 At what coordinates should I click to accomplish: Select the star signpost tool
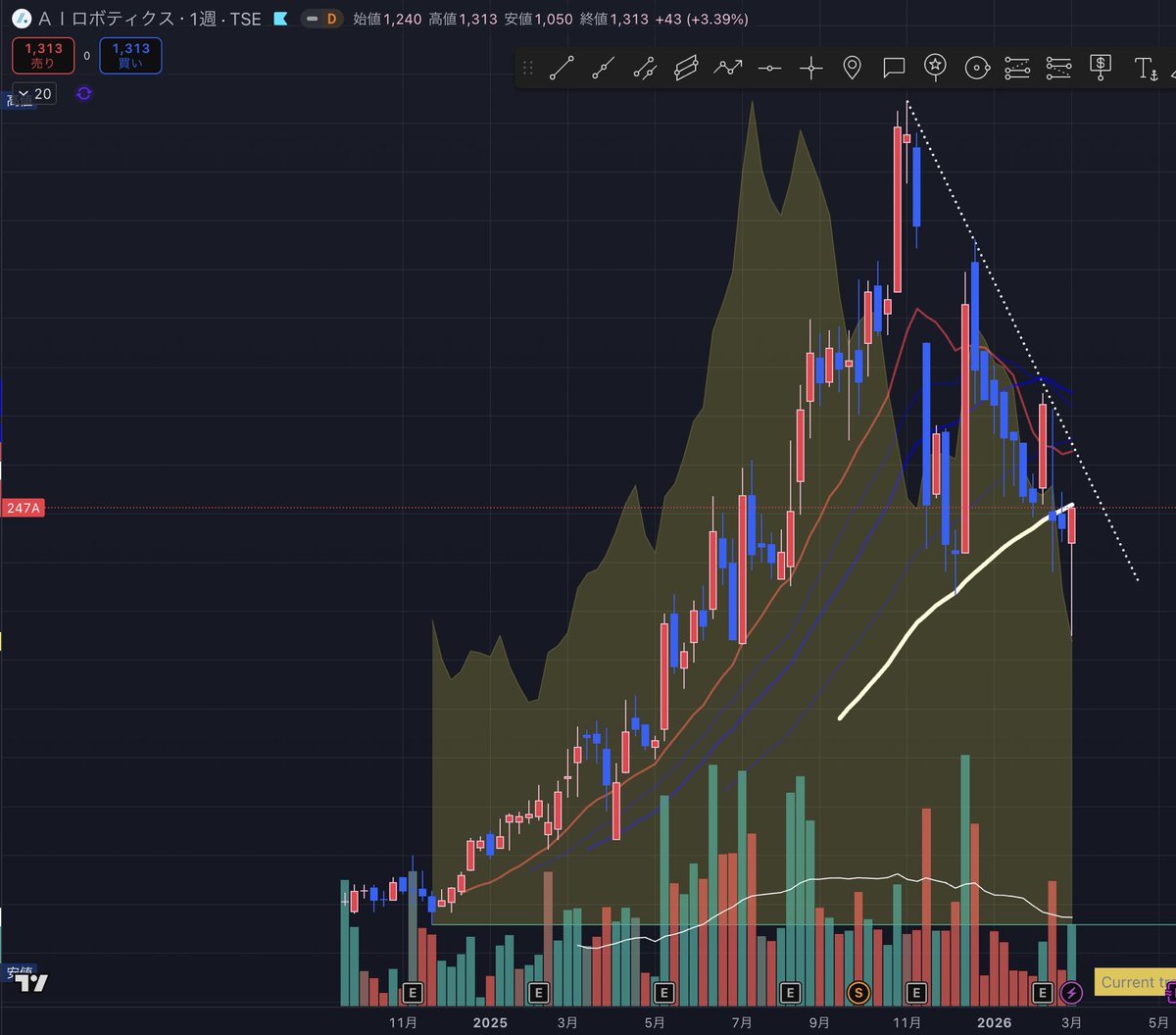(936, 68)
